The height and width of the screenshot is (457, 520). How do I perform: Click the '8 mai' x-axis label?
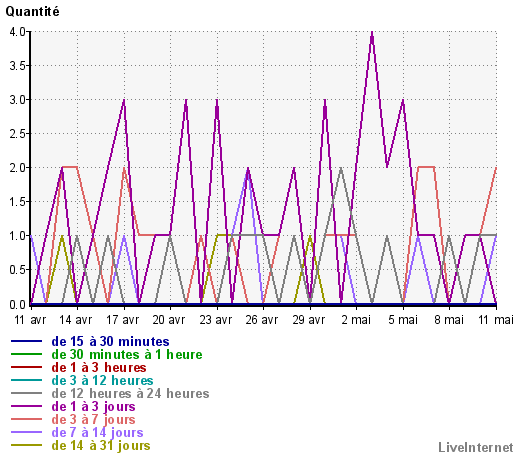point(449,320)
